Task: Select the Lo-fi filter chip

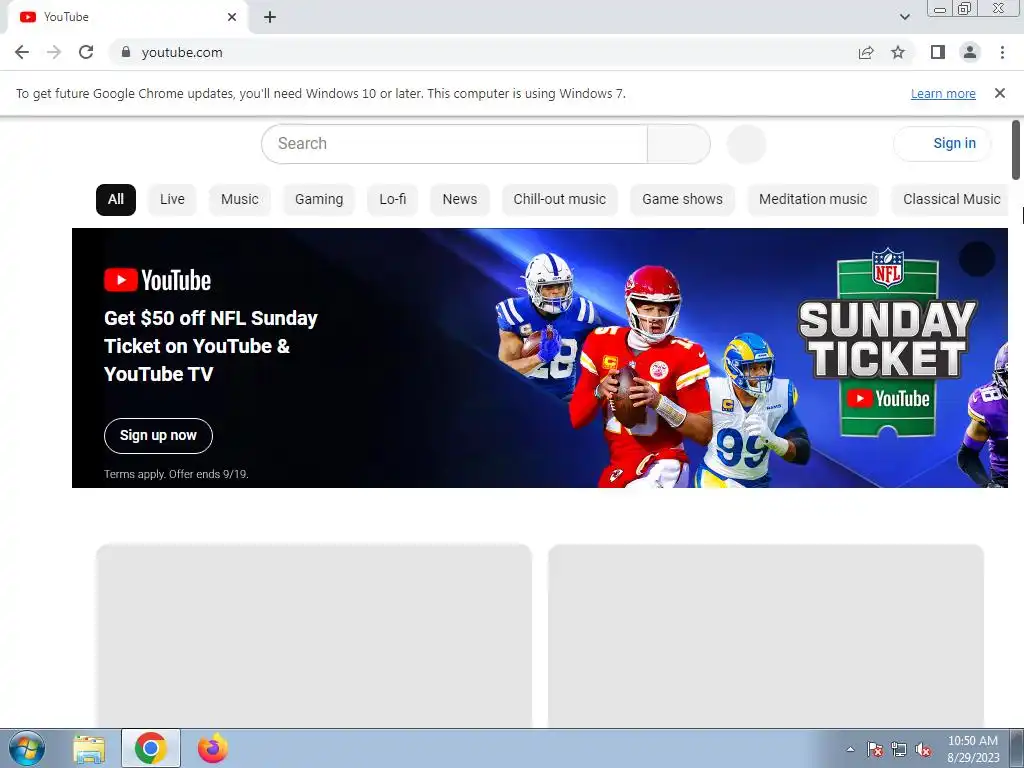Action: pos(392,200)
